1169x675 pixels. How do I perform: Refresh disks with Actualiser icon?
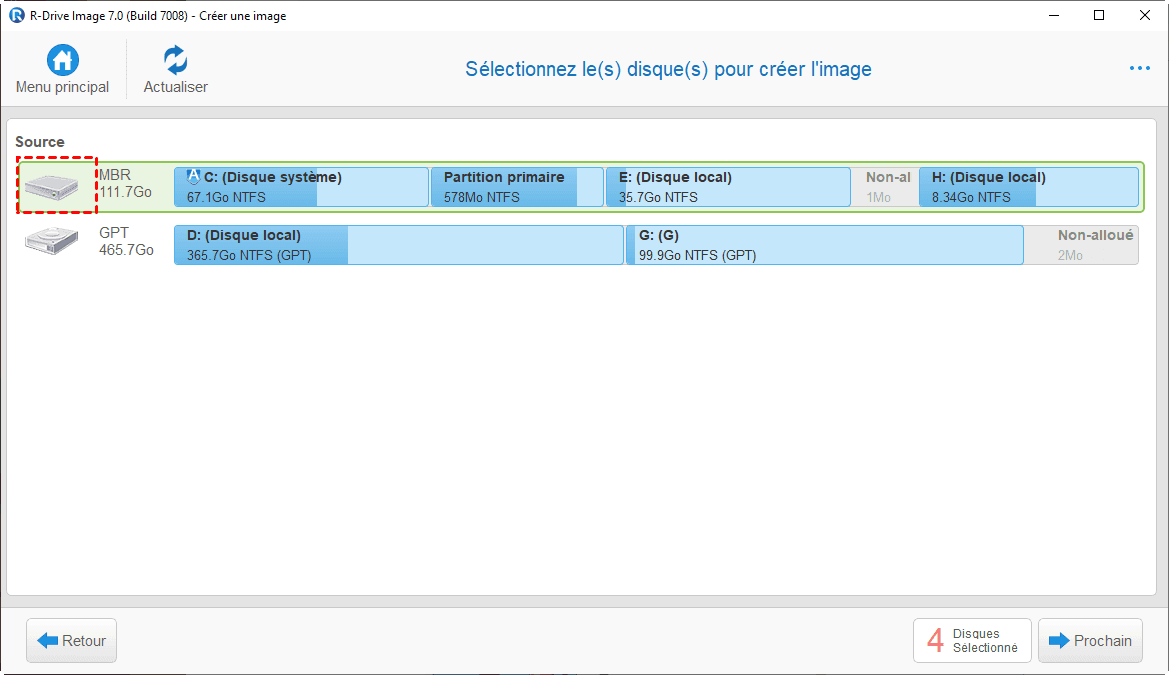pyautogui.click(x=175, y=60)
